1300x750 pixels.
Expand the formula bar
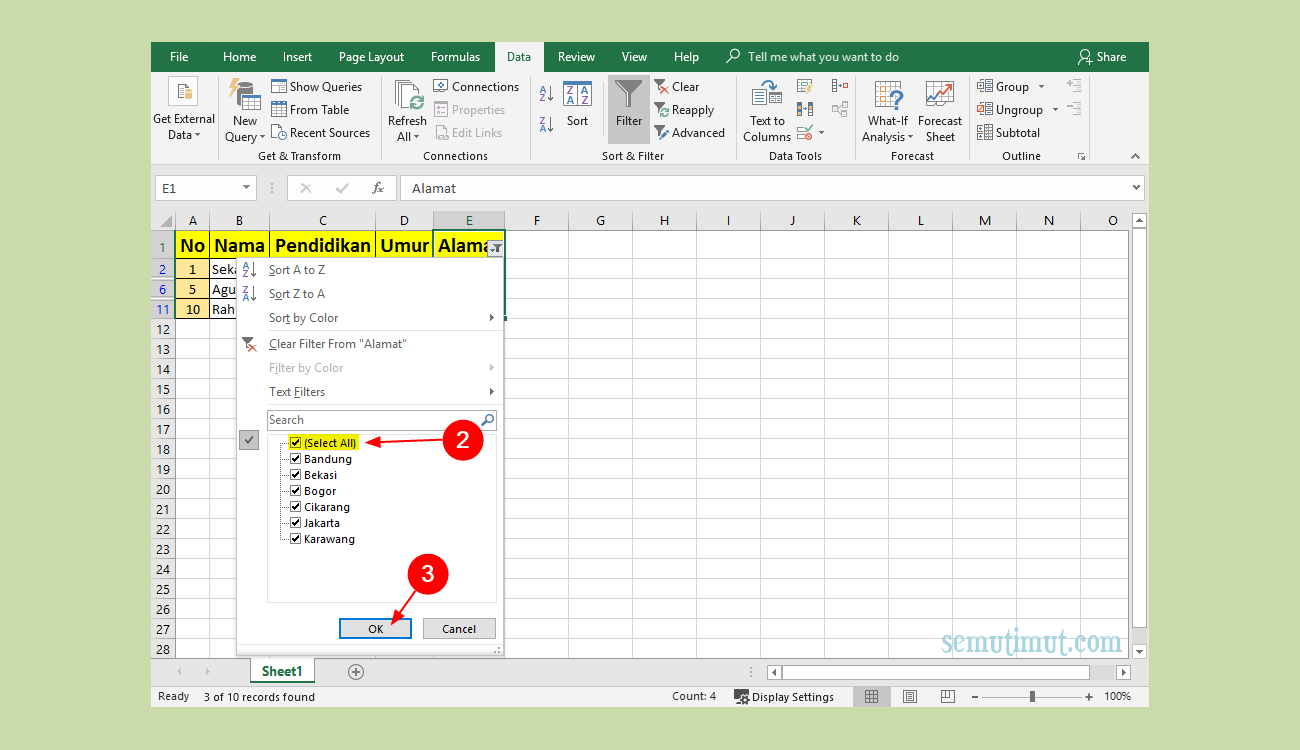1136,188
